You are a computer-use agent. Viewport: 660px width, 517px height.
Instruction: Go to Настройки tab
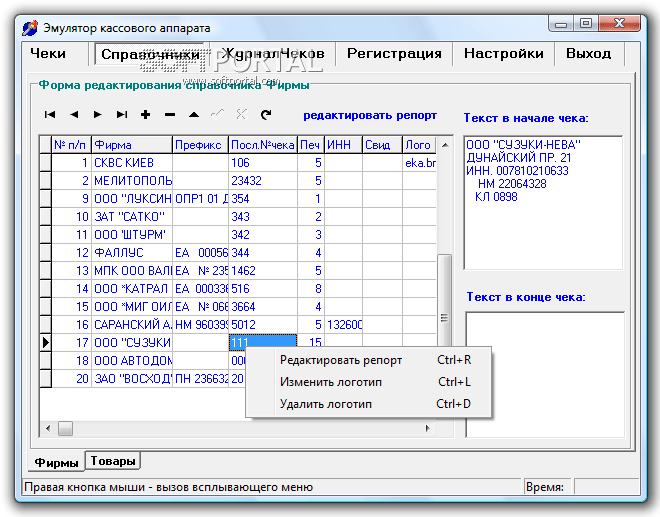[x=503, y=53]
